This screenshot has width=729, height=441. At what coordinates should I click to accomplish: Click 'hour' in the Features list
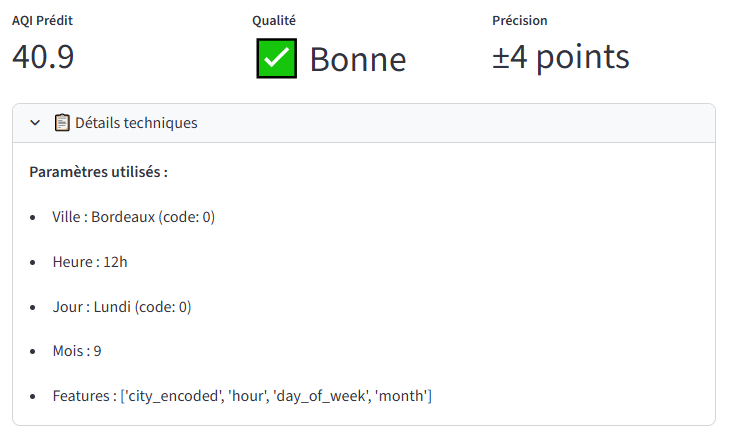[x=247, y=396]
